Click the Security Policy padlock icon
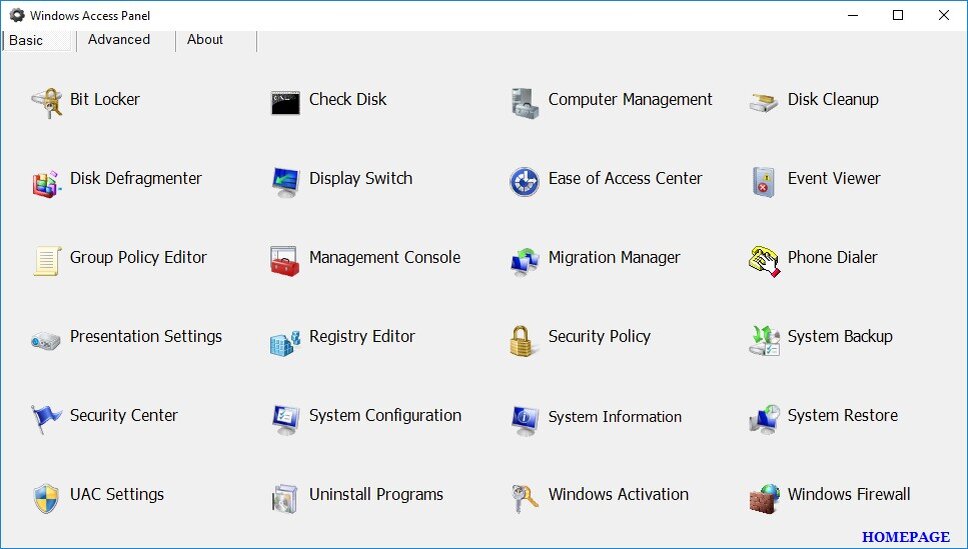Viewport: 968px width, 549px height. [x=524, y=340]
